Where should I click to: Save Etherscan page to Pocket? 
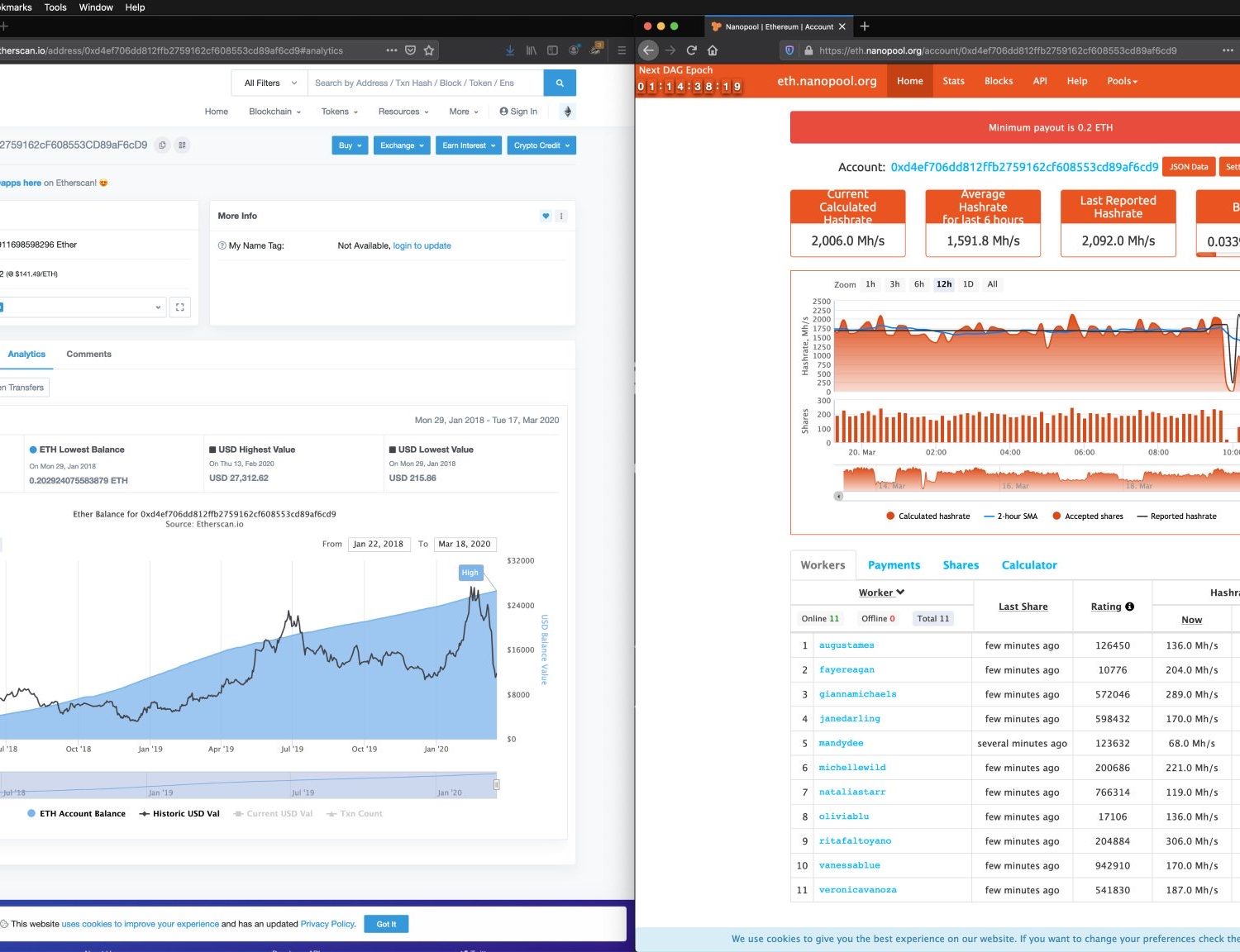(x=410, y=50)
